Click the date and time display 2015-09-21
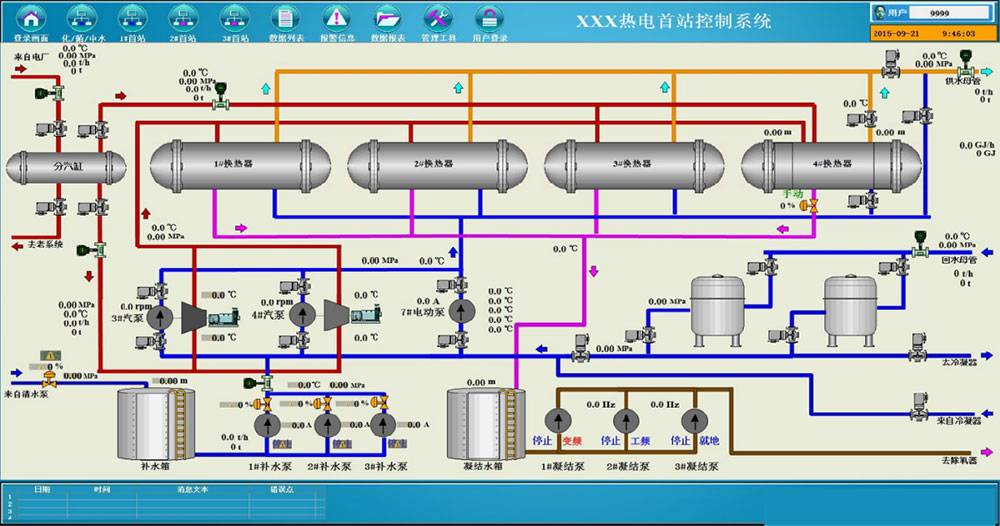Image resolution: width=1000 pixels, height=526 pixels. coord(932,33)
